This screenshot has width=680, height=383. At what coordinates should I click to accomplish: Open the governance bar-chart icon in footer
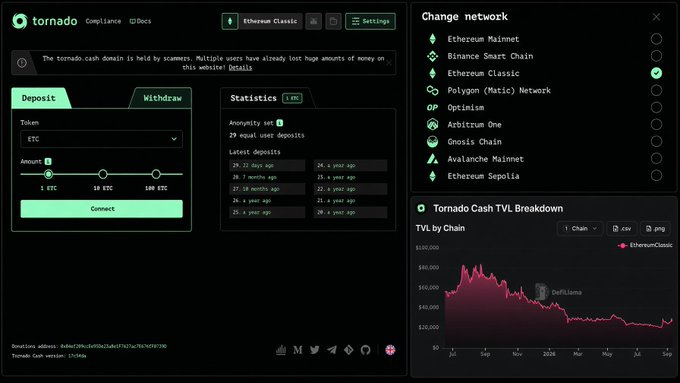point(281,350)
